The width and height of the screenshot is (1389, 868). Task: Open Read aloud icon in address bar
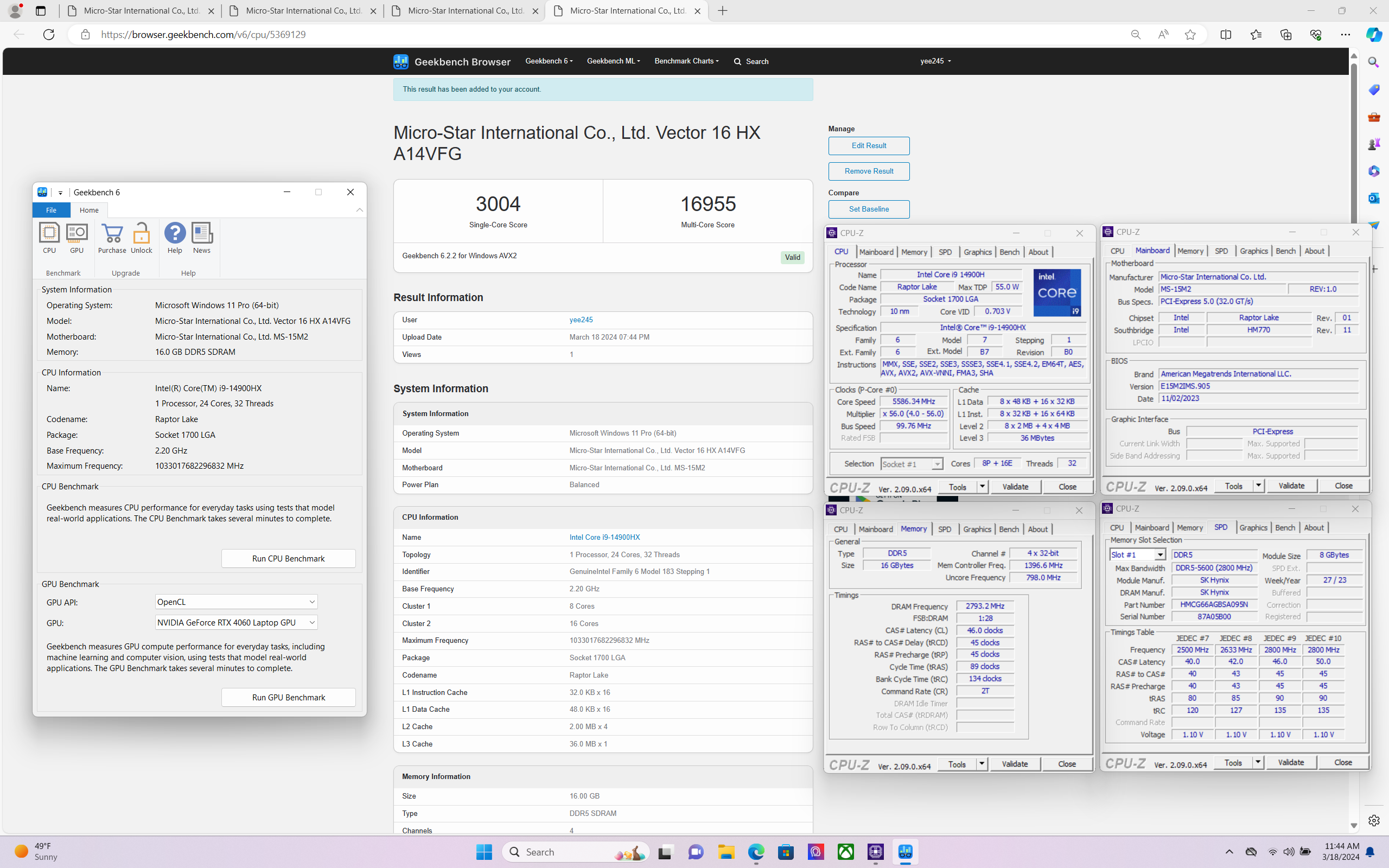tap(1163, 34)
